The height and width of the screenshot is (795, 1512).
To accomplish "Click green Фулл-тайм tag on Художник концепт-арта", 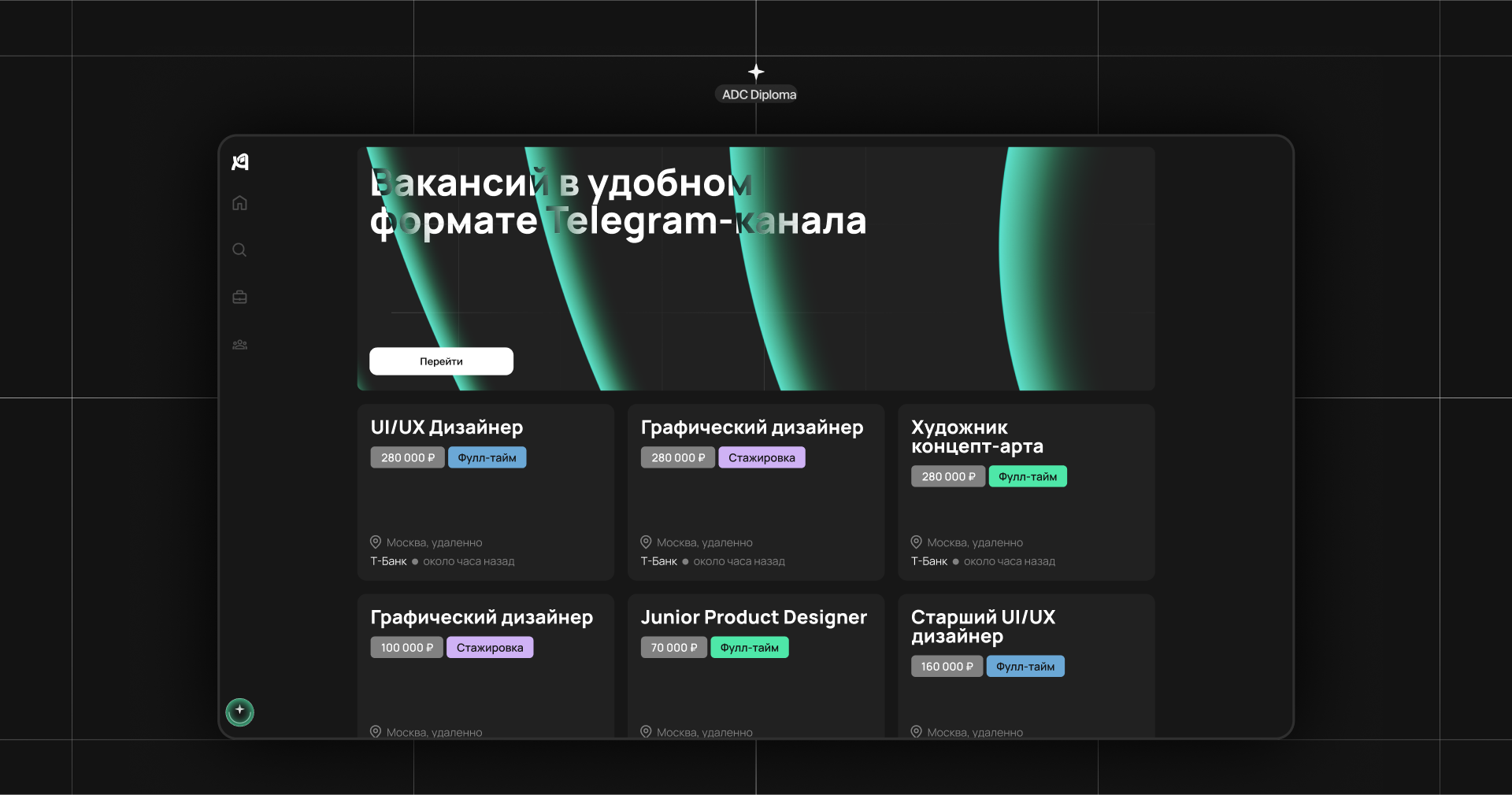I will [1028, 476].
